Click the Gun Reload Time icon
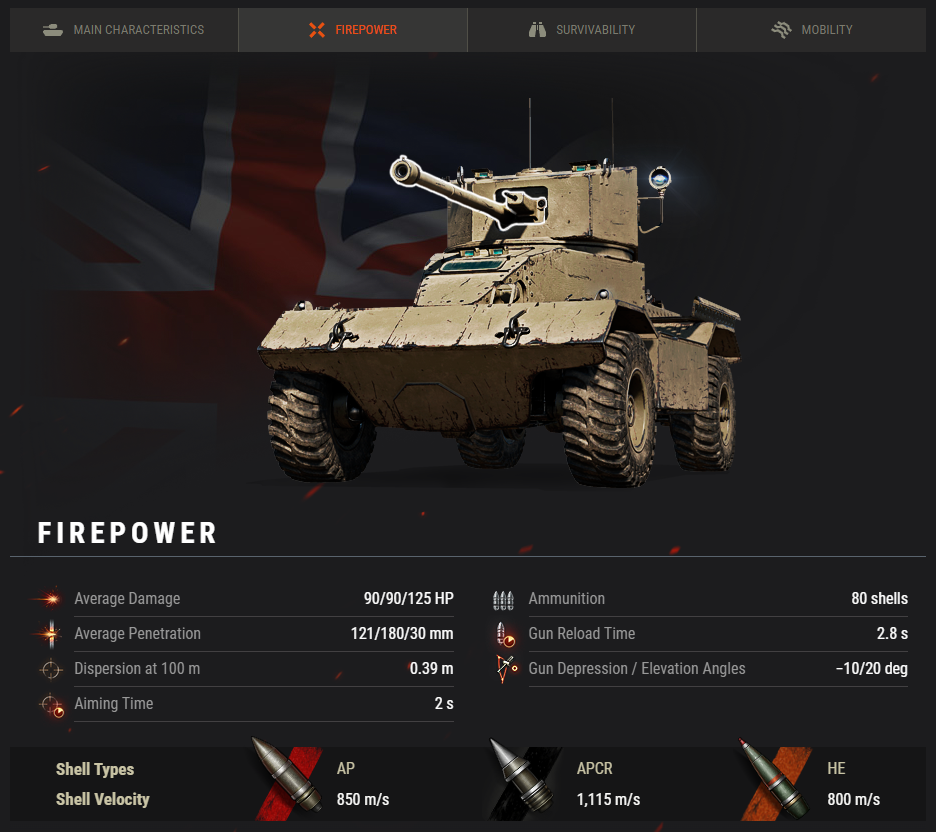 [x=505, y=634]
